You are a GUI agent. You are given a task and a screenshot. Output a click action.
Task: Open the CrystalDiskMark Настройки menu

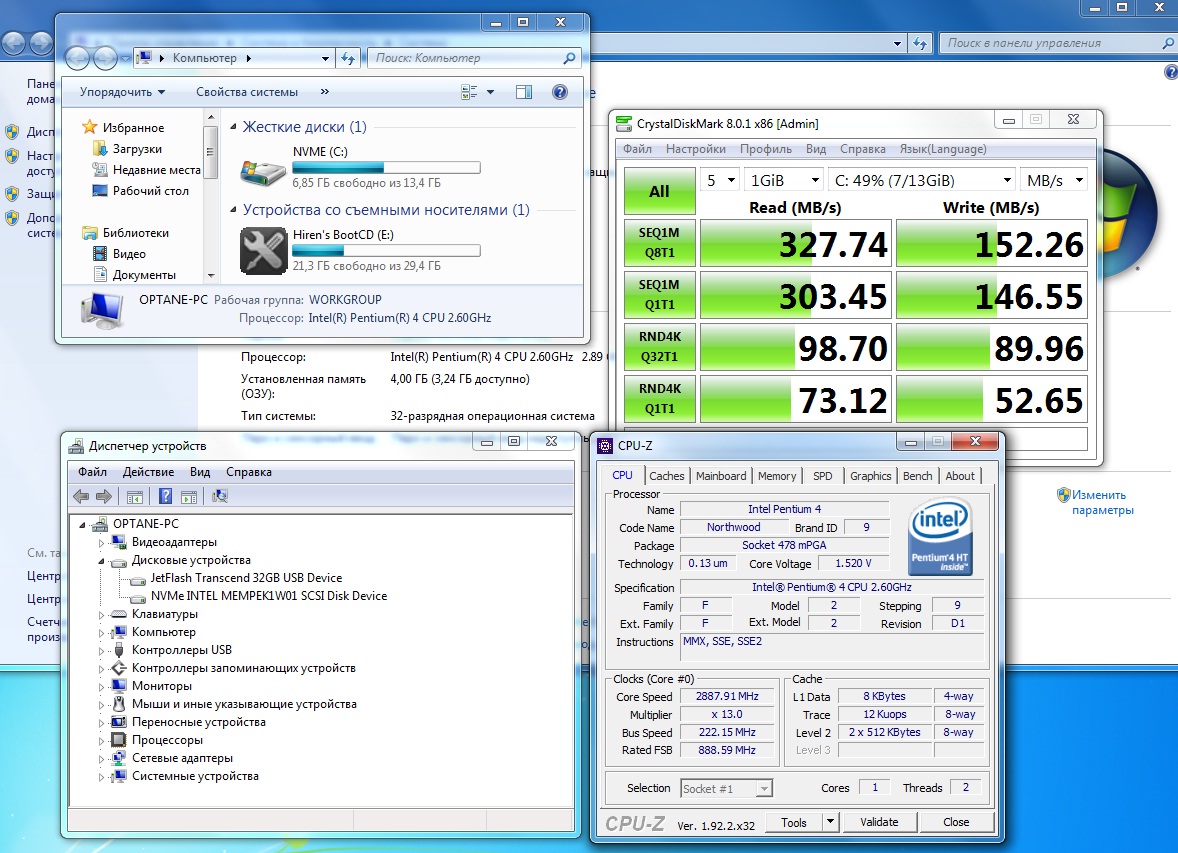[x=696, y=149]
